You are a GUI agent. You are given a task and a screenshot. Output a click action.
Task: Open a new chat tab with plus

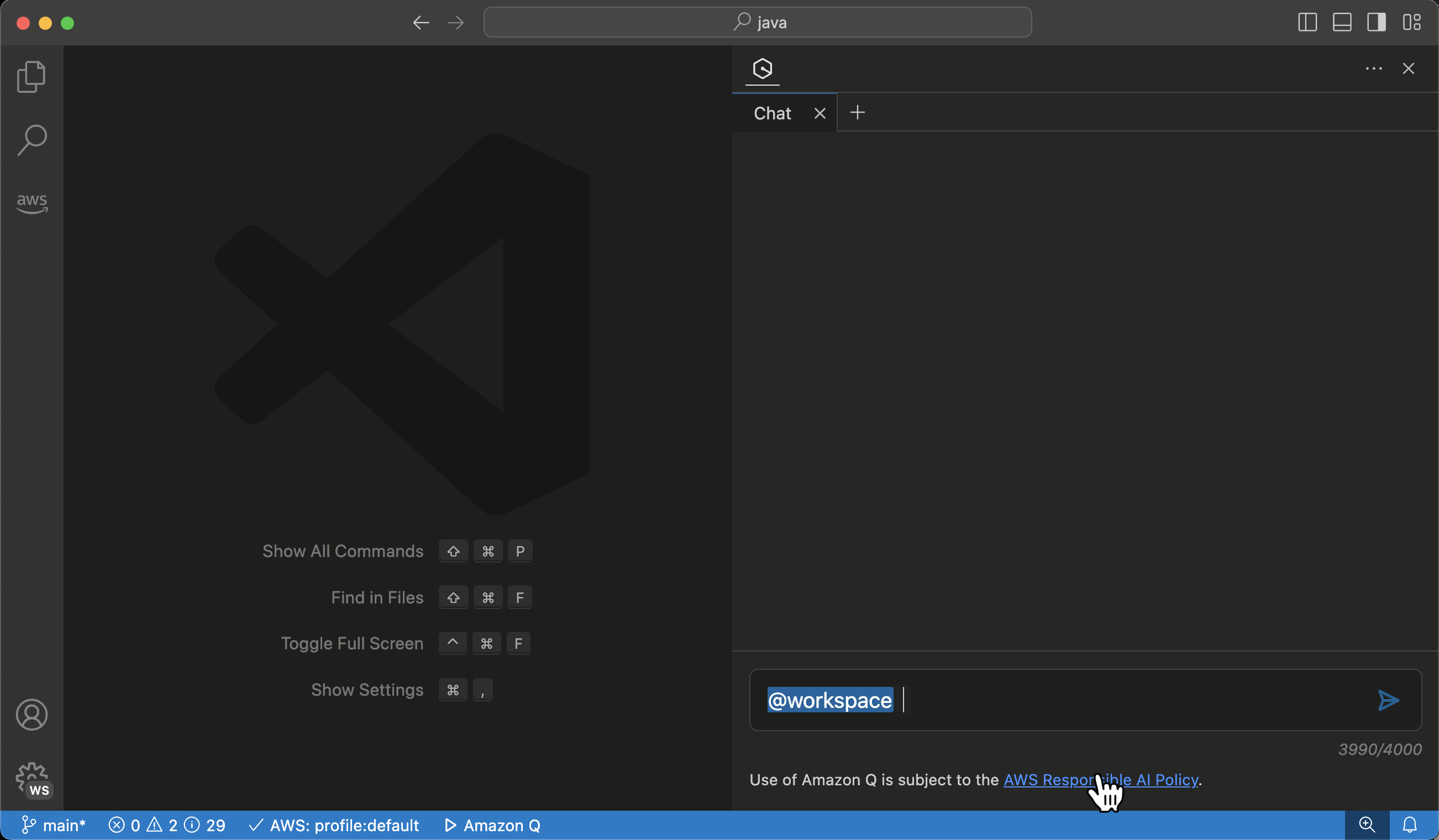click(857, 113)
